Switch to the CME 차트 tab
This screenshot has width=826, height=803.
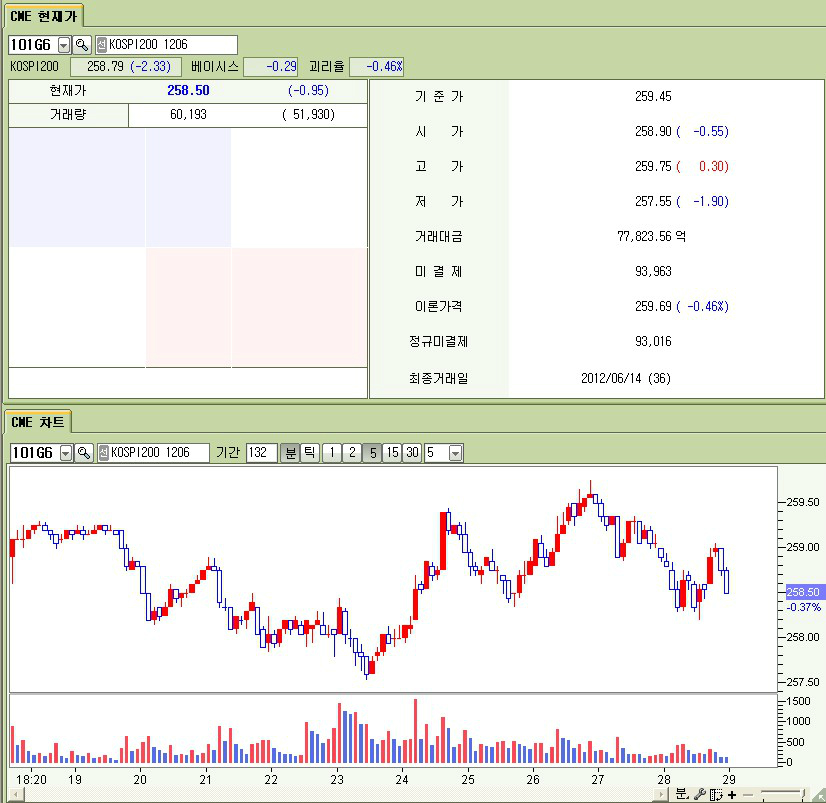(38, 423)
